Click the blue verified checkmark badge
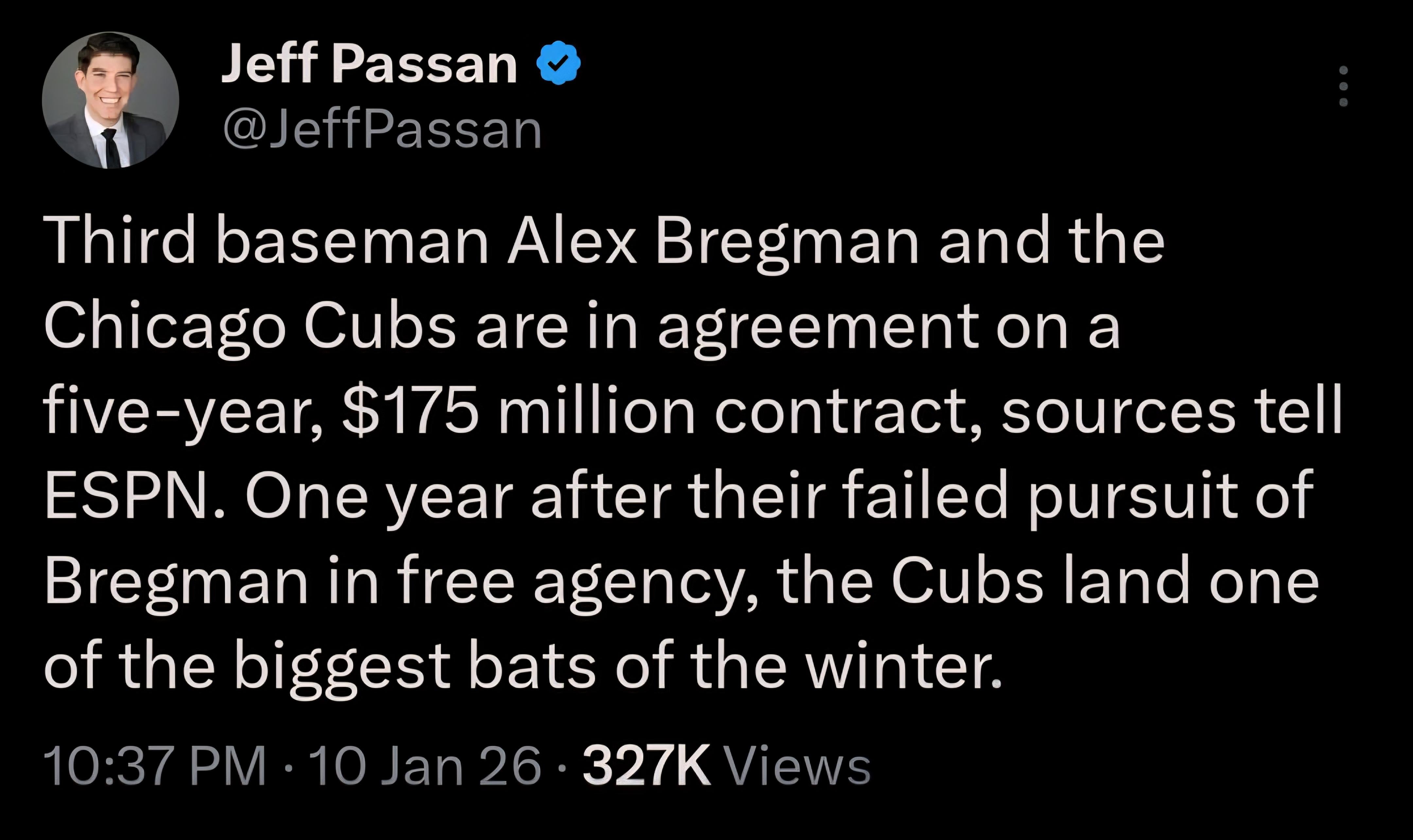Image resolution: width=1413 pixels, height=840 pixels. click(x=558, y=63)
